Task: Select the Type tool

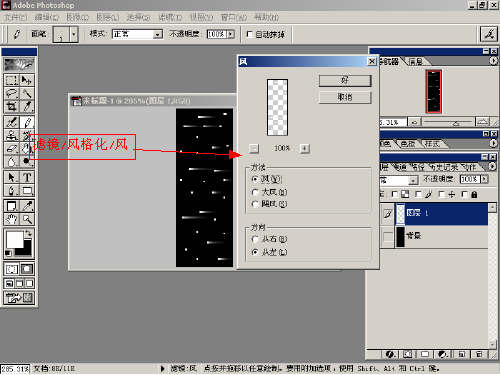Action: coord(27,177)
